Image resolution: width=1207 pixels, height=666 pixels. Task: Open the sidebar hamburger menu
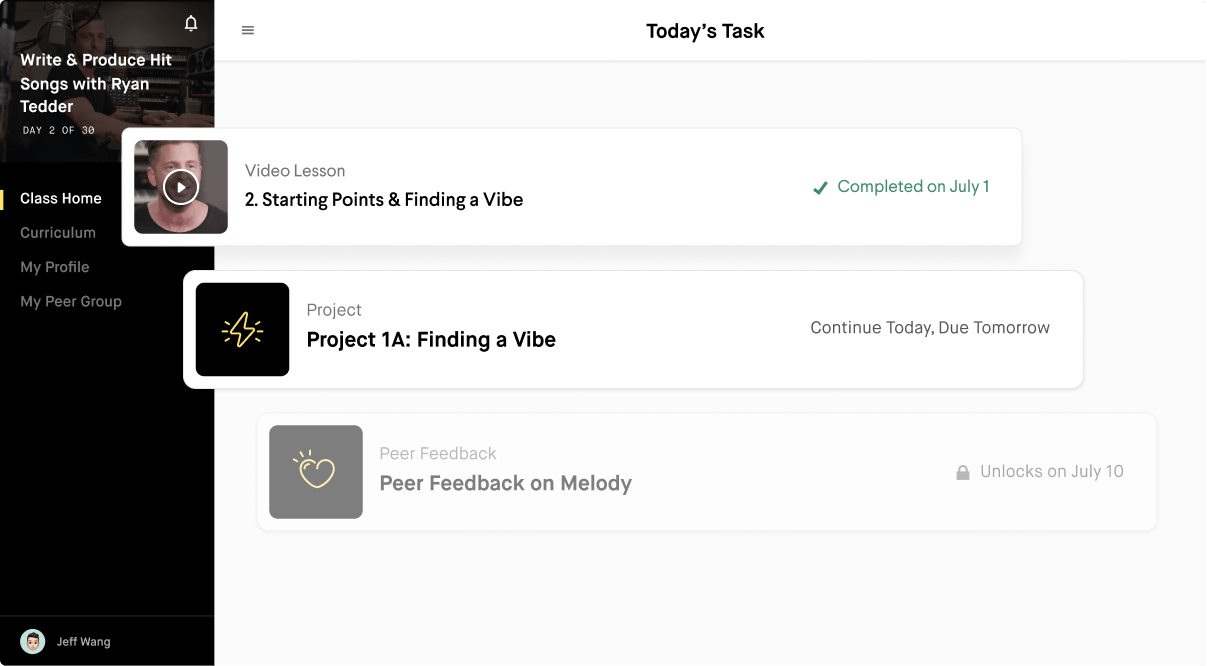(247, 30)
